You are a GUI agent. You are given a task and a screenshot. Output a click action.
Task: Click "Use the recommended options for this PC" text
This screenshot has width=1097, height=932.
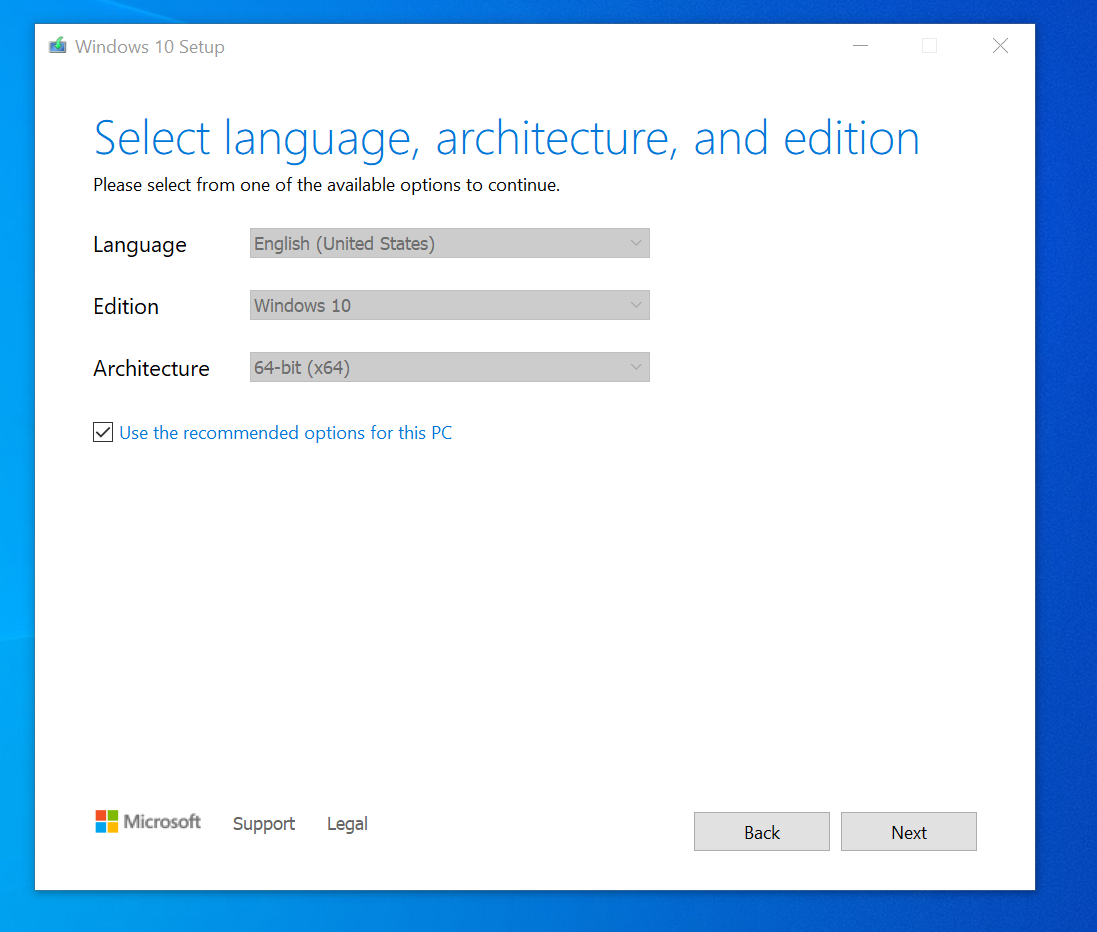[x=285, y=433]
